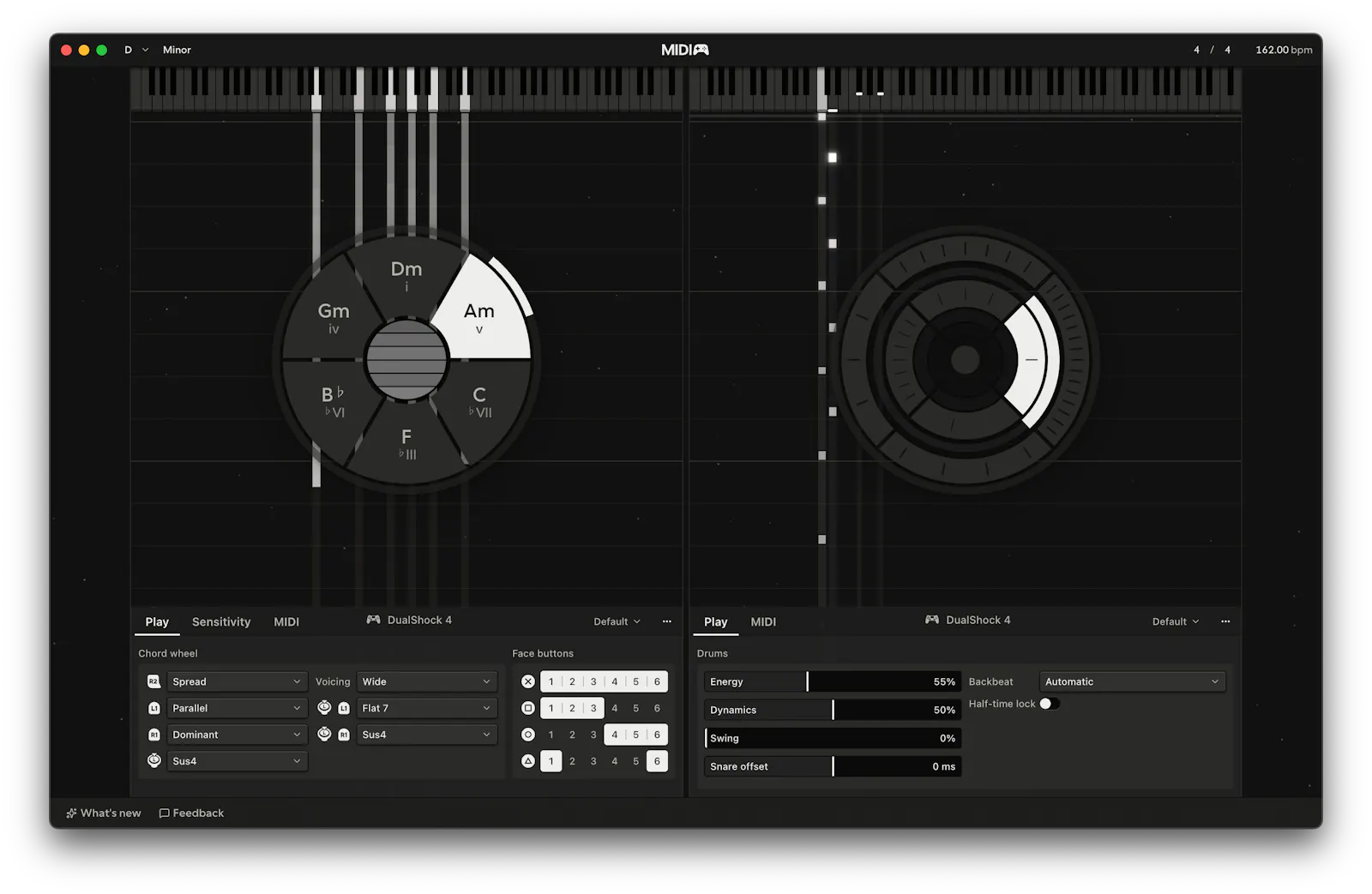
Task: Click the center of the drum wheel
Action: pos(965,360)
